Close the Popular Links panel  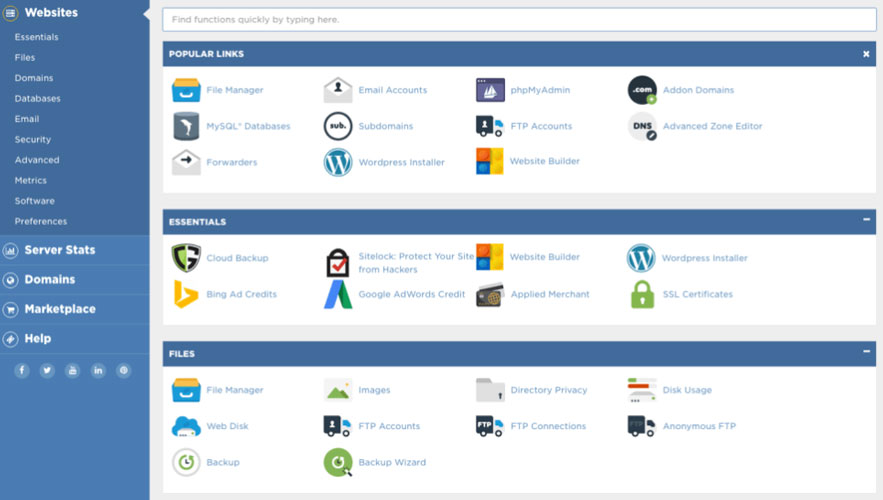tap(866, 54)
